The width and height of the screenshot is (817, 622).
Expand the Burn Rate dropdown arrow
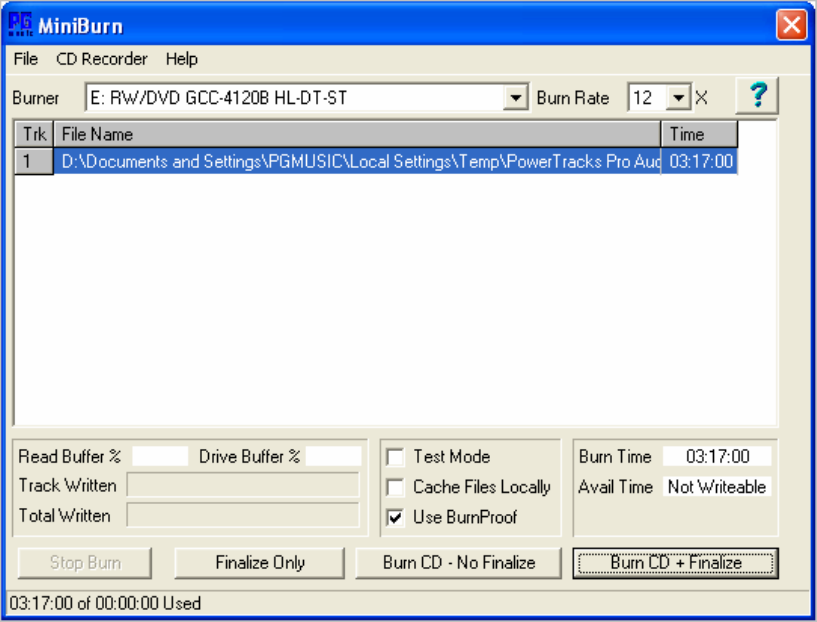(x=678, y=97)
